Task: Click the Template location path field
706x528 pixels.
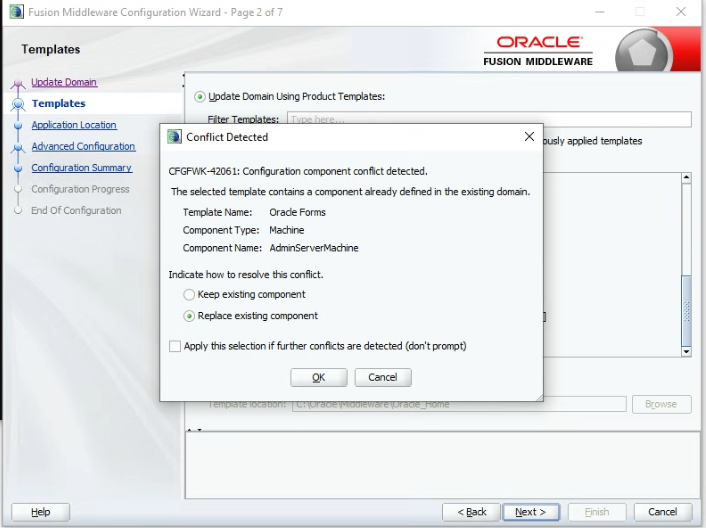Action: tap(459, 404)
